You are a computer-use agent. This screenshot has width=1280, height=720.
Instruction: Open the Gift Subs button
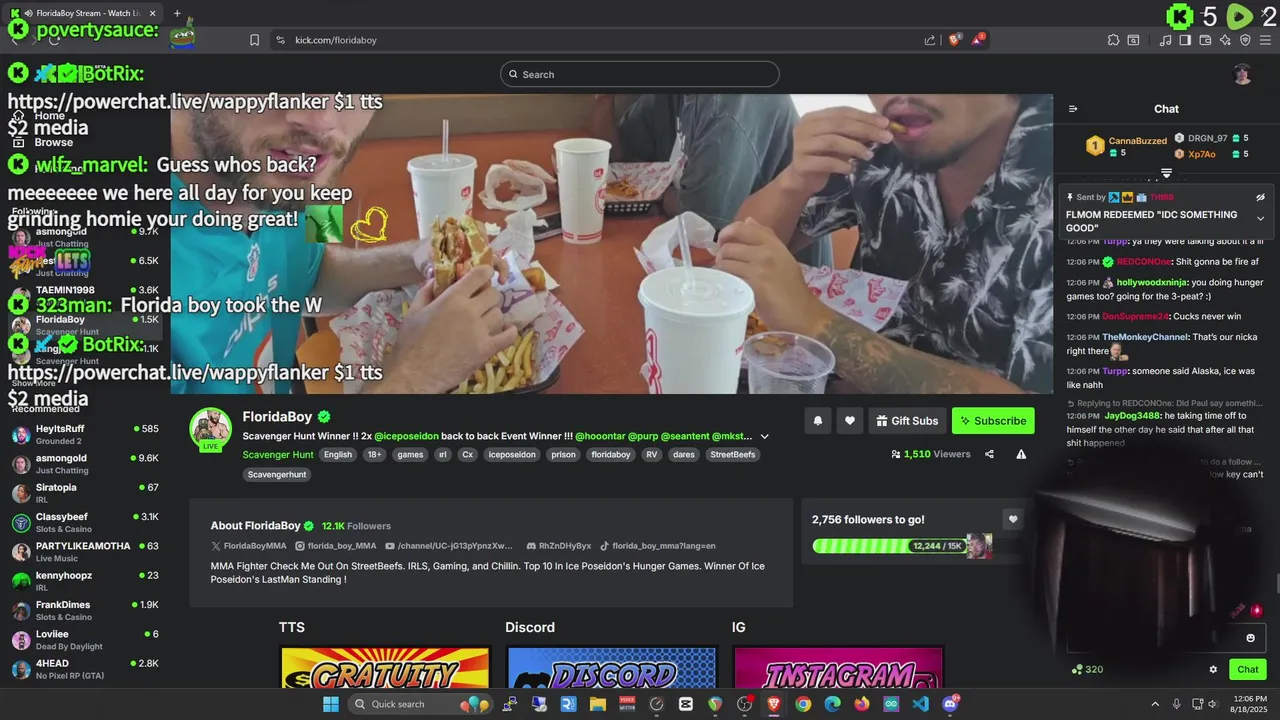(907, 421)
